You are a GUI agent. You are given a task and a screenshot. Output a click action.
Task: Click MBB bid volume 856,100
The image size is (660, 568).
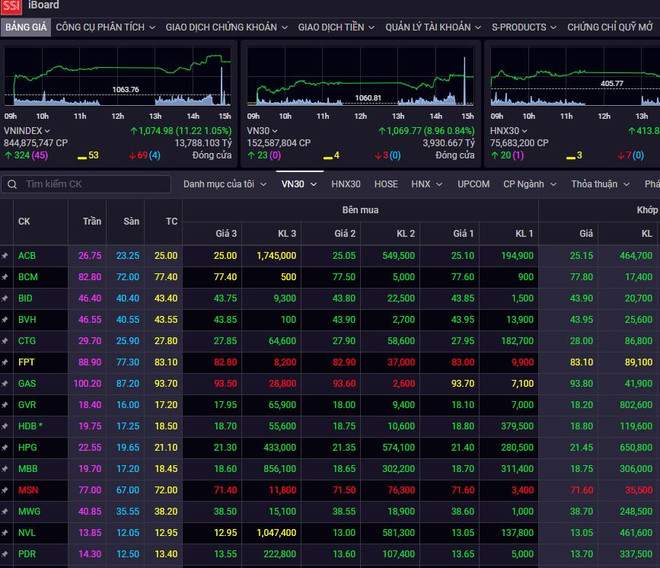(279, 469)
